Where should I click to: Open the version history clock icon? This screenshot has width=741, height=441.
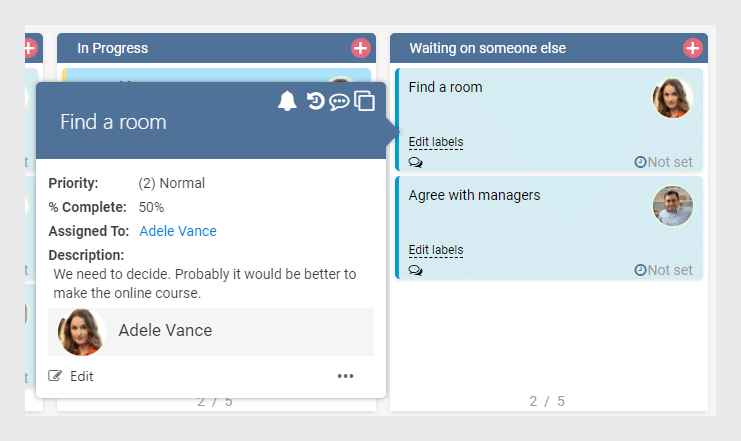tap(315, 101)
